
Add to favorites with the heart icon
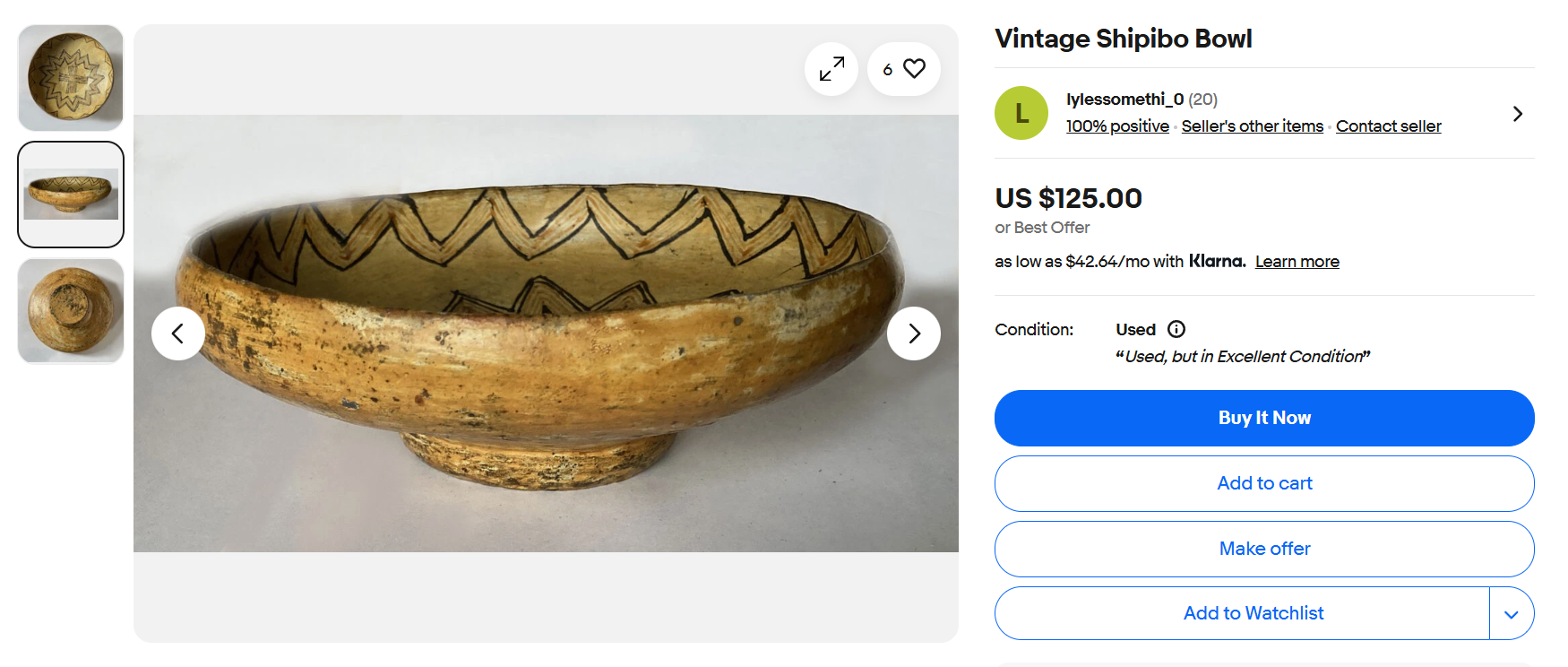(x=913, y=69)
